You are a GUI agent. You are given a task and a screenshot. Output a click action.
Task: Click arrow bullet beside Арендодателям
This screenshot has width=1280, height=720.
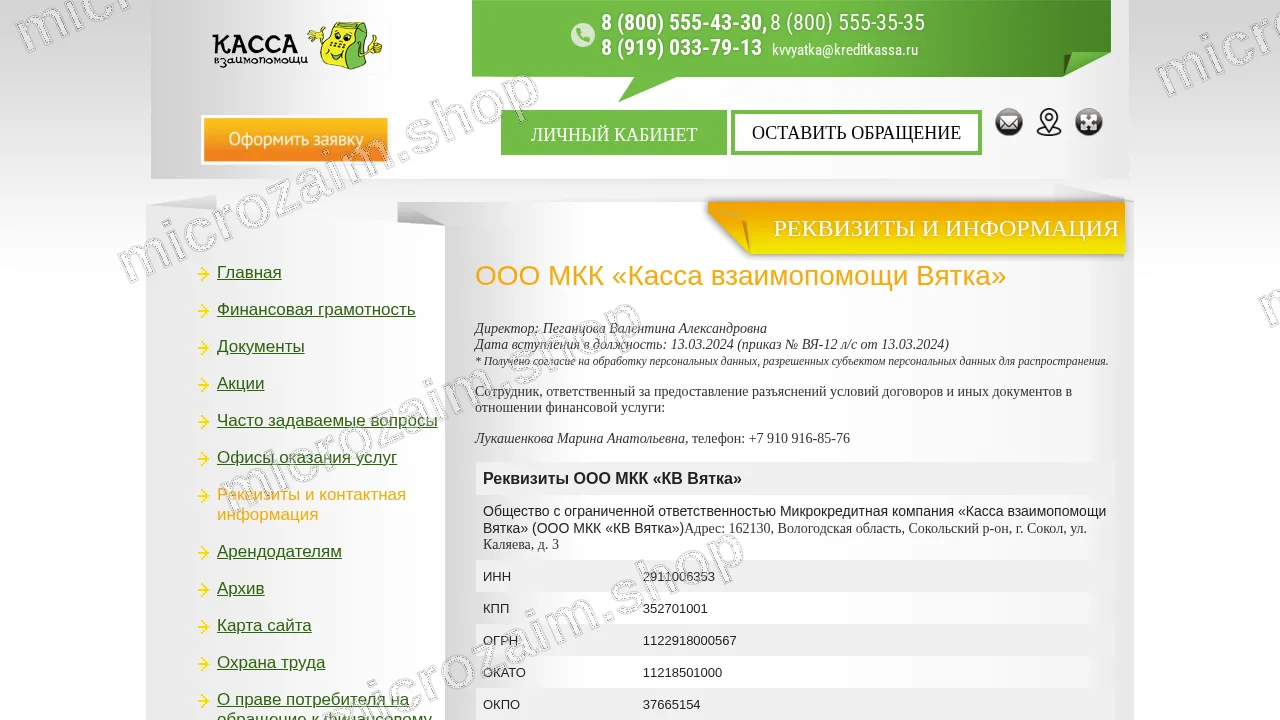pos(204,553)
